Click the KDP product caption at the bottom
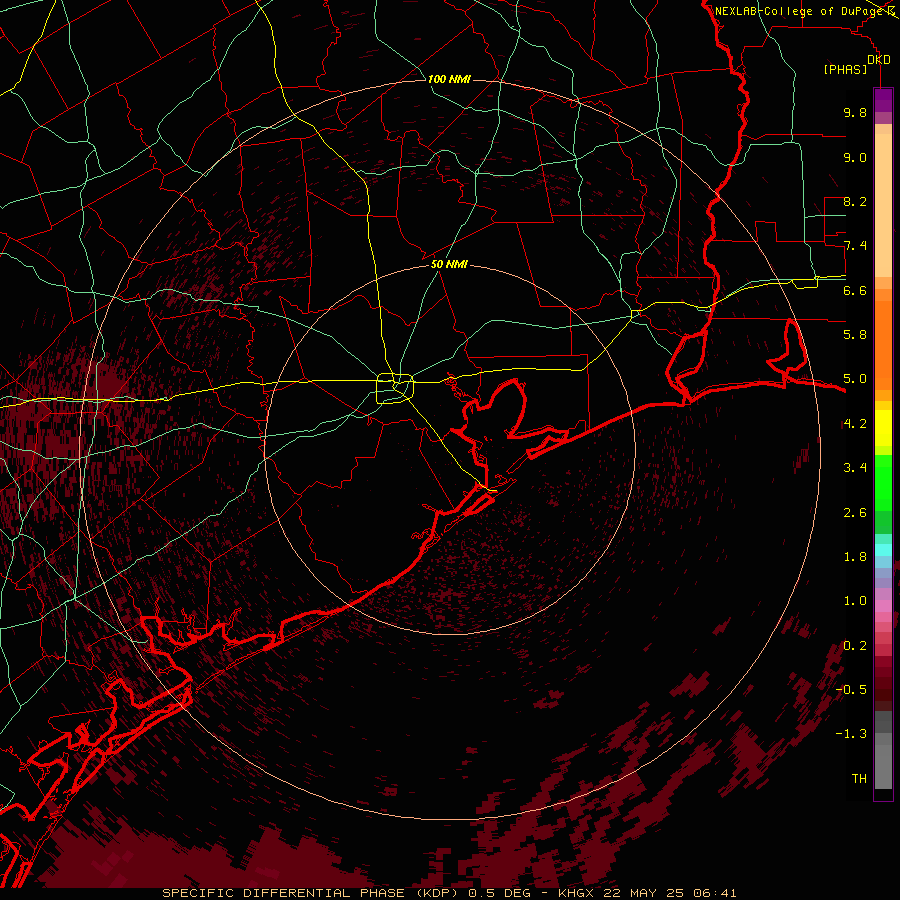Viewport: 900px width, 900px height. (449, 893)
